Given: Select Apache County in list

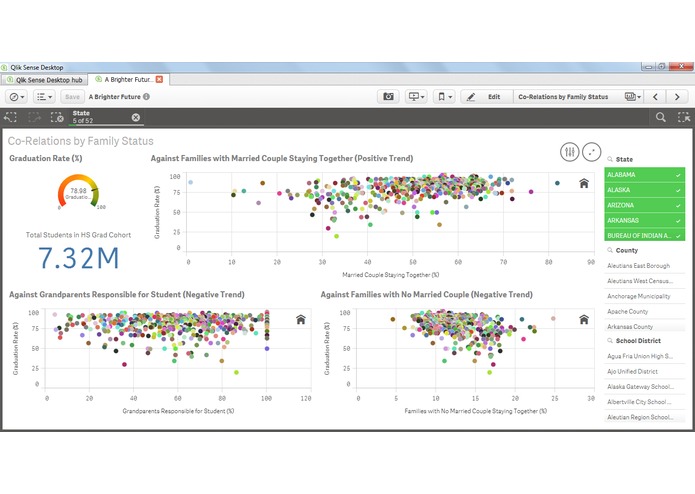Looking at the screenshot, I should pyautogui.click(x=644, y=311).
